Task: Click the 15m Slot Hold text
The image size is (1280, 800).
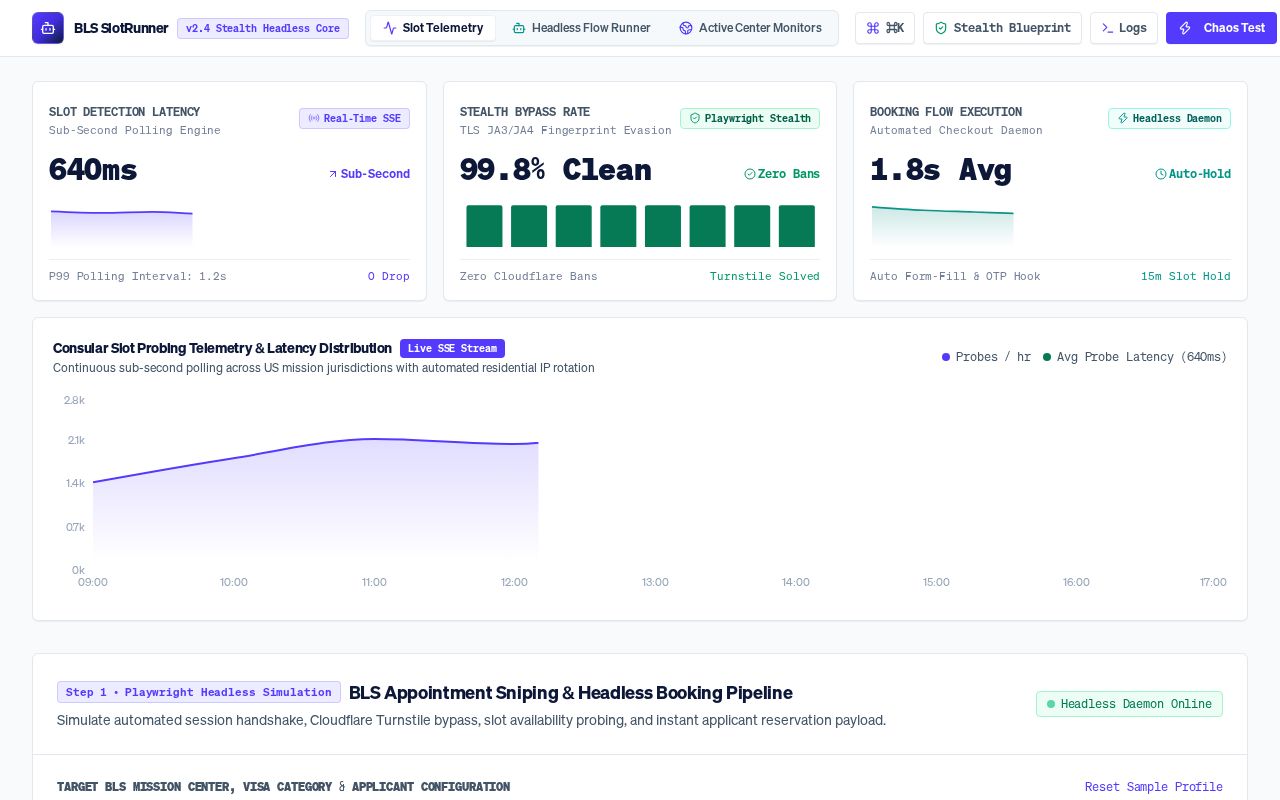Action: (x=1186, y=276)
